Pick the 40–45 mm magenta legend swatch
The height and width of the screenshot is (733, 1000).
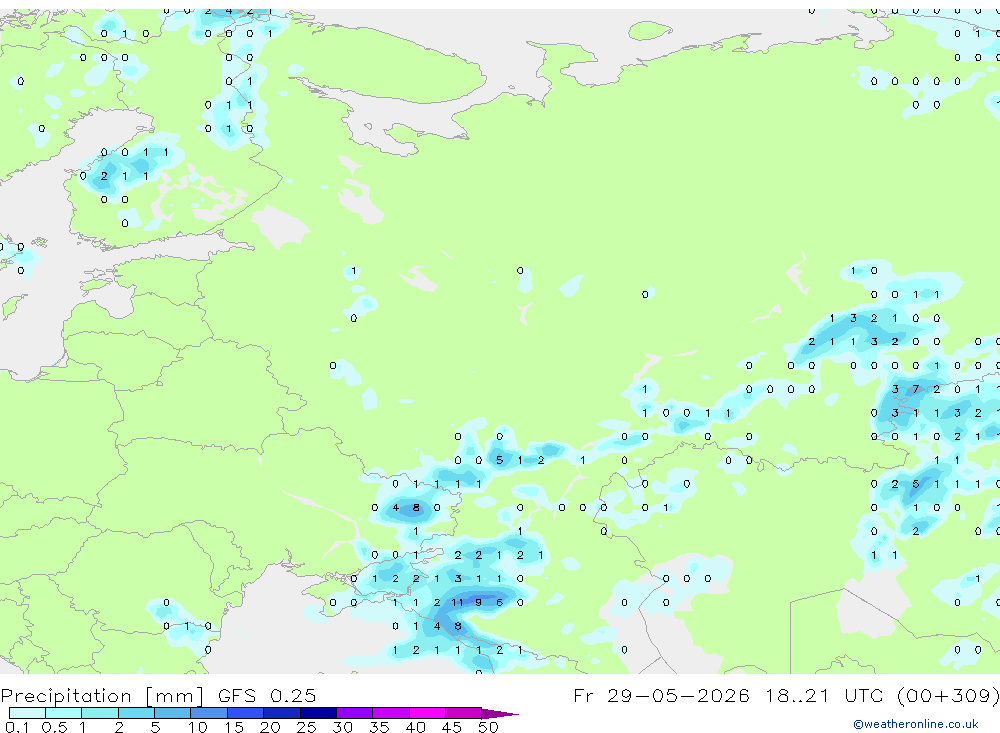[x=427, y=713]
